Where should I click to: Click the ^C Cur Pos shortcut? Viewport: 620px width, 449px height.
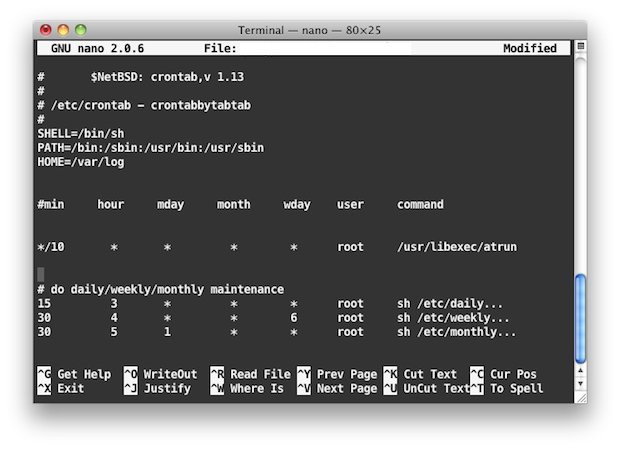click(503, 374)
